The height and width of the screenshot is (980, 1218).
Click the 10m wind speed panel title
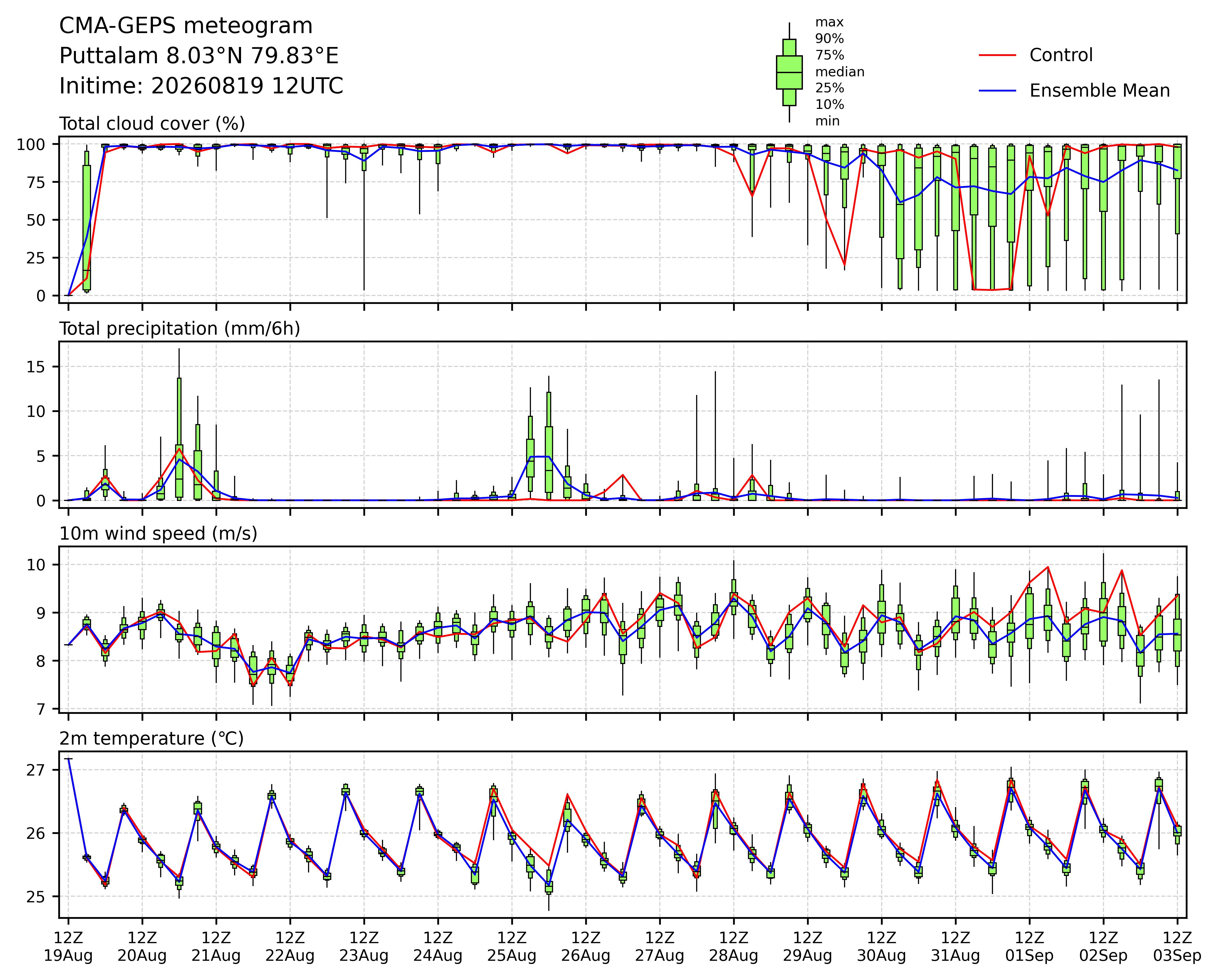pos(158,534)
